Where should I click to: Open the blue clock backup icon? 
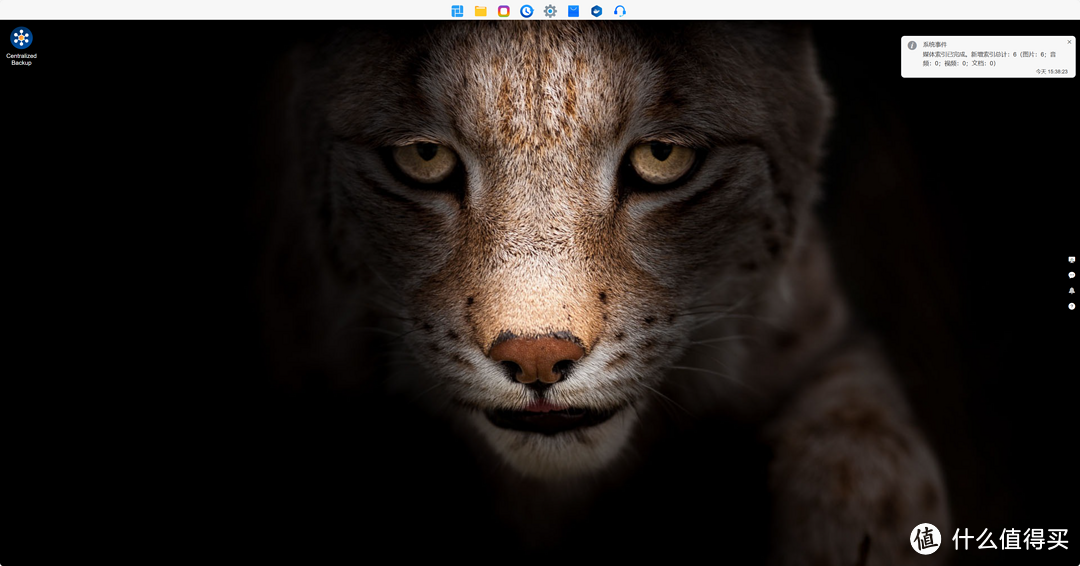point(527,11)
